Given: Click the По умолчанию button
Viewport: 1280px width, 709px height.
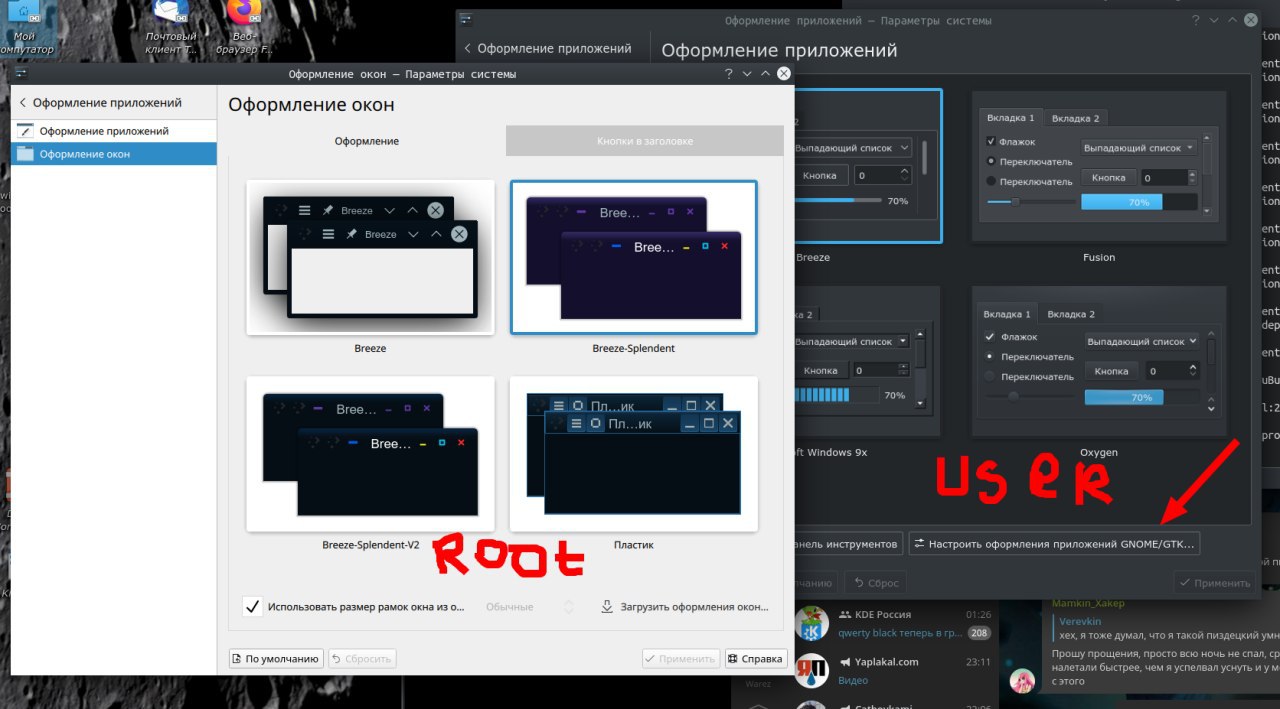Looking at the screenshot, I should coord(276,659).
